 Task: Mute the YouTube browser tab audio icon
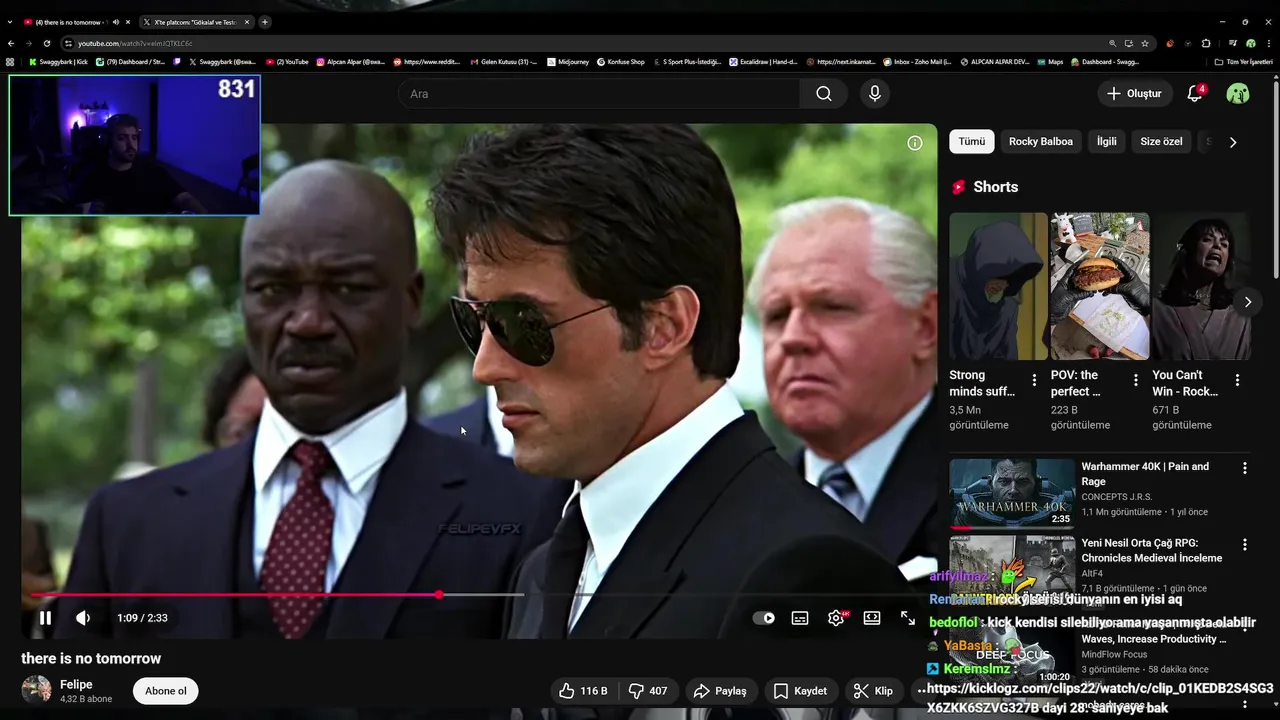tap(116, 22)
